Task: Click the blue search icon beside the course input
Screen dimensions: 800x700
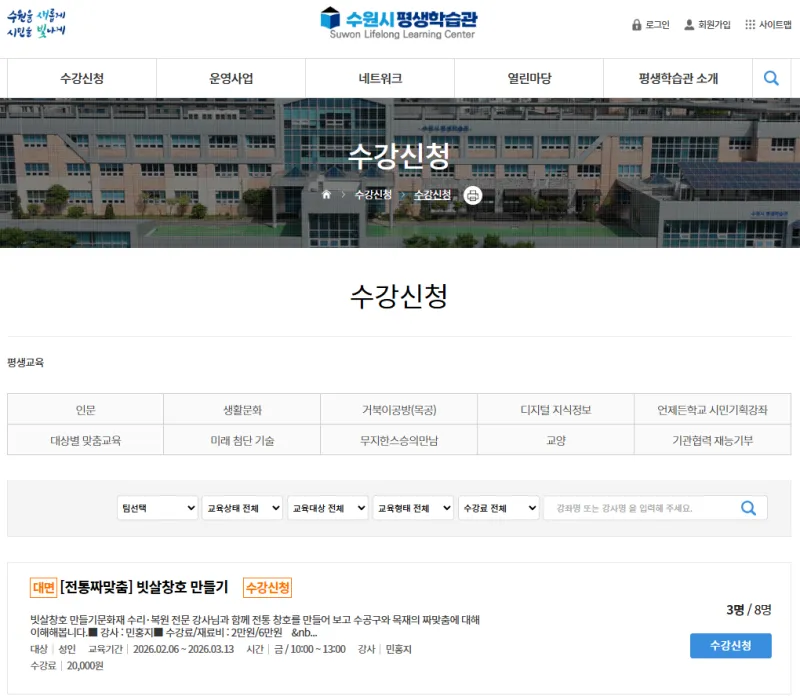Action: tap(748, 508)
